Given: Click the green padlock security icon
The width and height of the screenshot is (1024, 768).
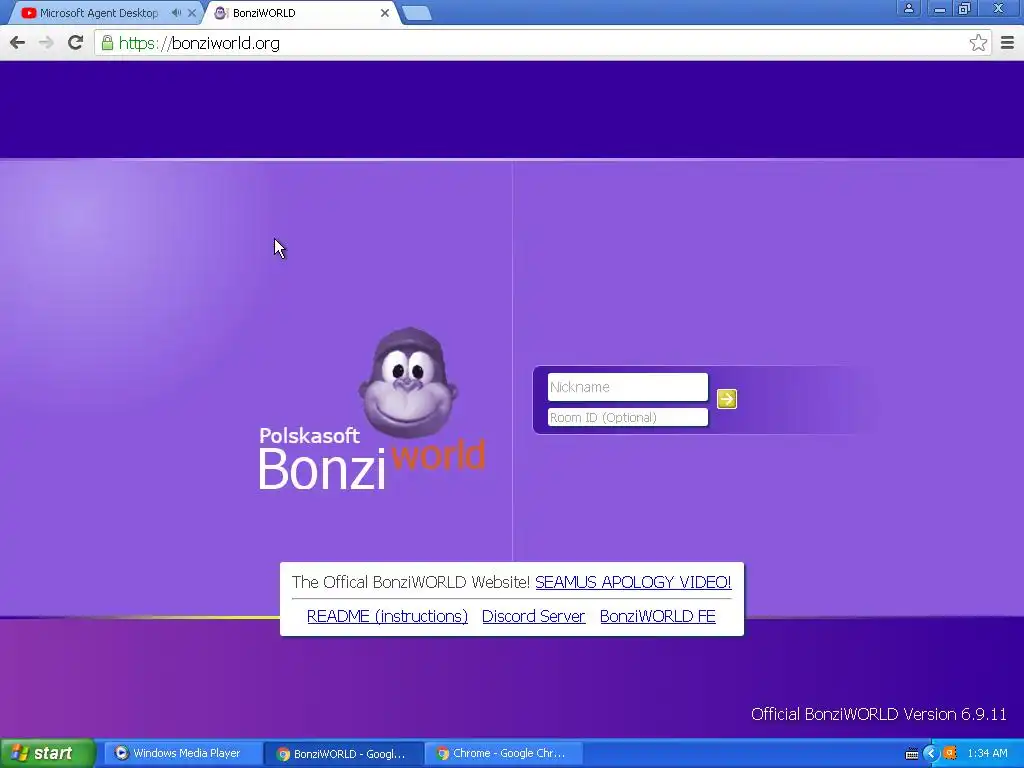Looking at the screenshot, I should tap(107, 43).
